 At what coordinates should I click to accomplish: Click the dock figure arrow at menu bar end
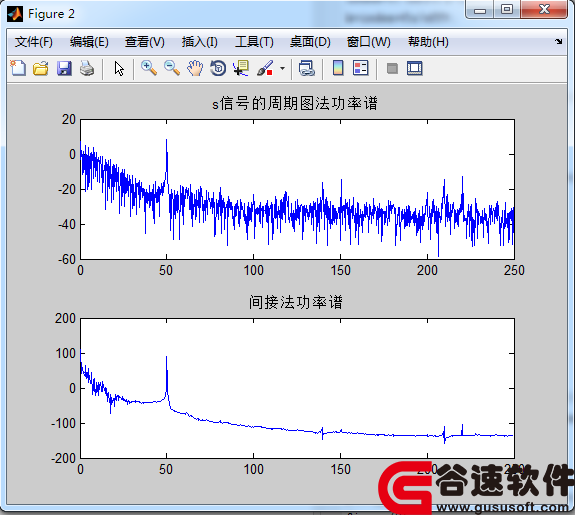click(x=558, y=41)
